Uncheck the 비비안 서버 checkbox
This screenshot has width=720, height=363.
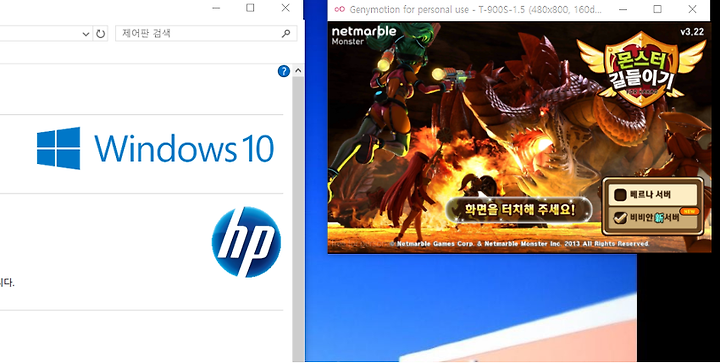point(620,217)
